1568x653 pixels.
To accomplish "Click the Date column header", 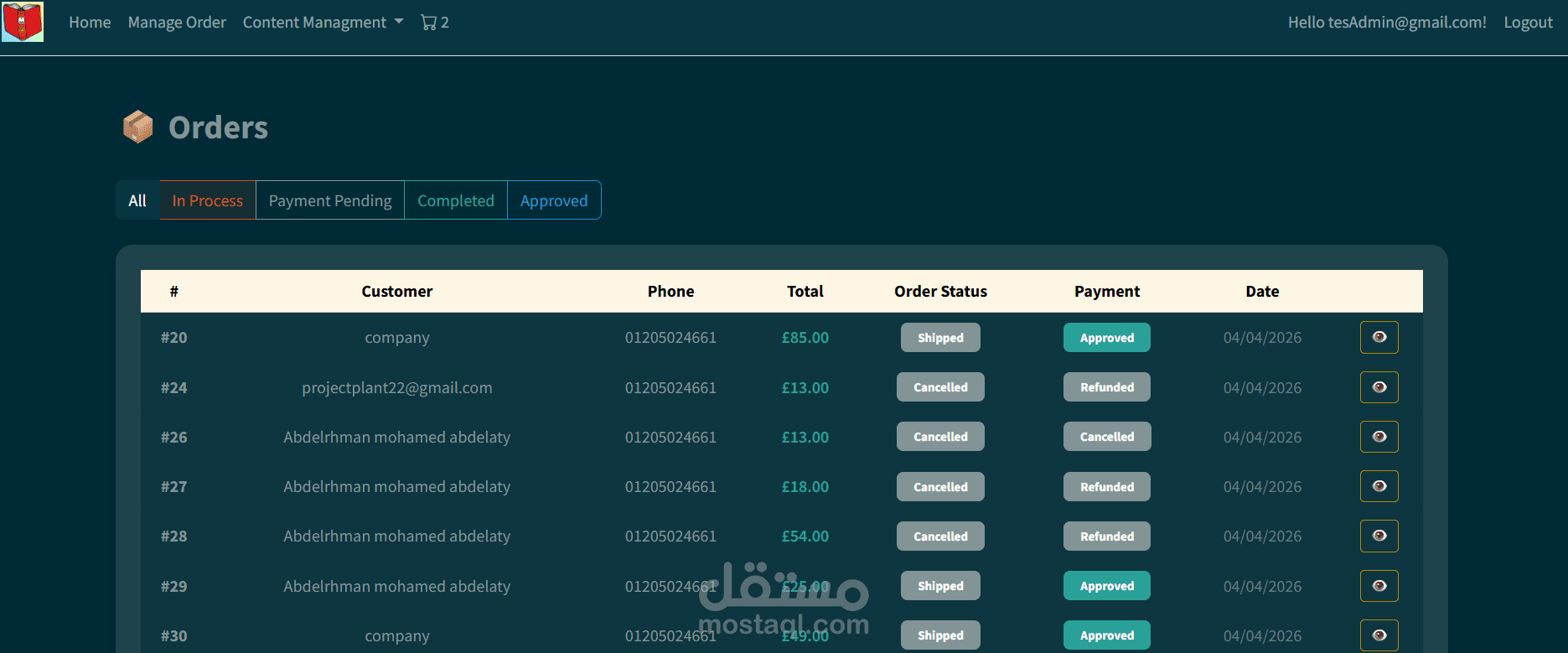I will click(1262, 292).
